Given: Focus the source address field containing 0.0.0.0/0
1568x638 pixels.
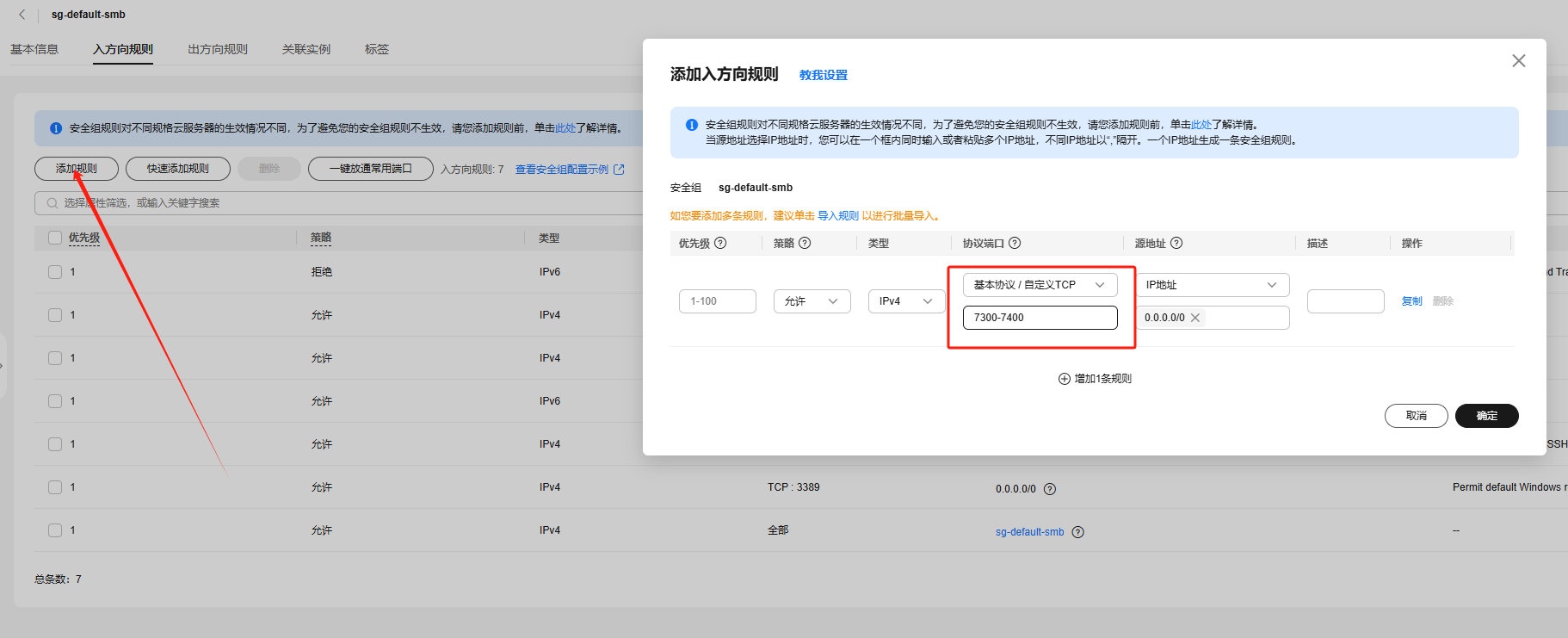Looking at the screenshot, I should (x=1213, y=318).
